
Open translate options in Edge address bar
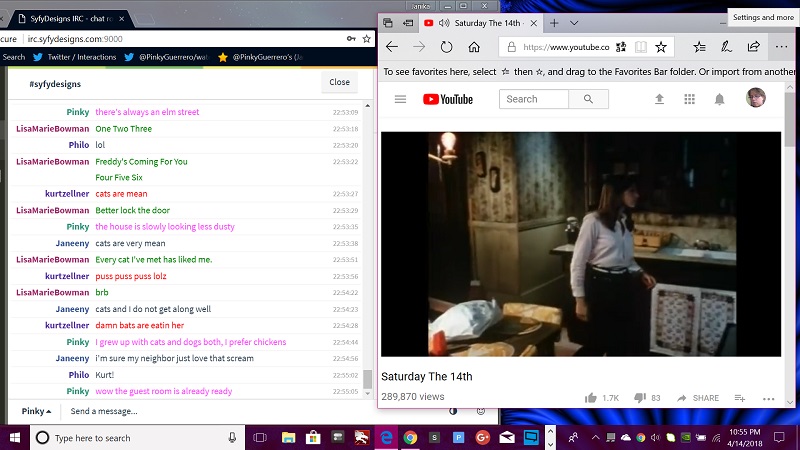[x=621, y=47]
